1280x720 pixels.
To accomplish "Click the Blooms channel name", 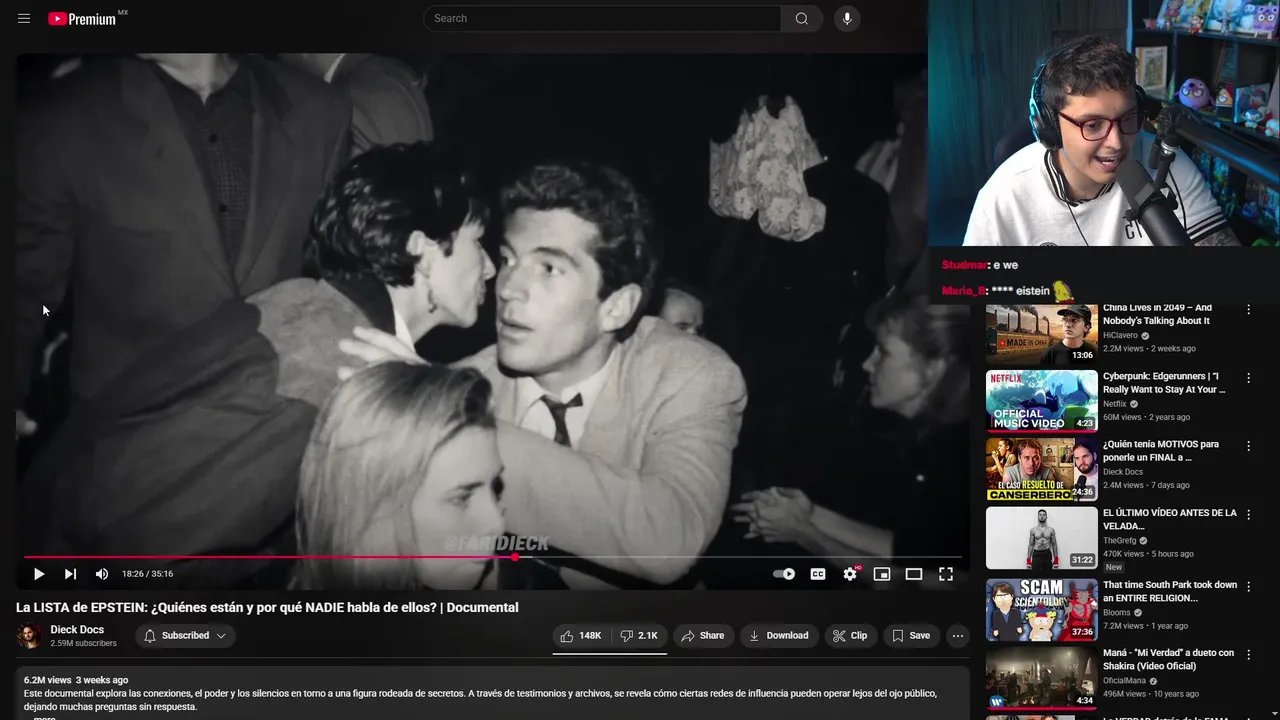I will (1117, 612).
